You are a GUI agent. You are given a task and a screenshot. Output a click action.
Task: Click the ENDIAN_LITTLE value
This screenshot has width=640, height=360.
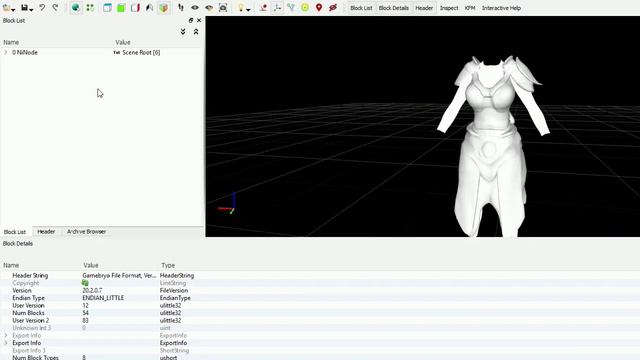point(103,298)
